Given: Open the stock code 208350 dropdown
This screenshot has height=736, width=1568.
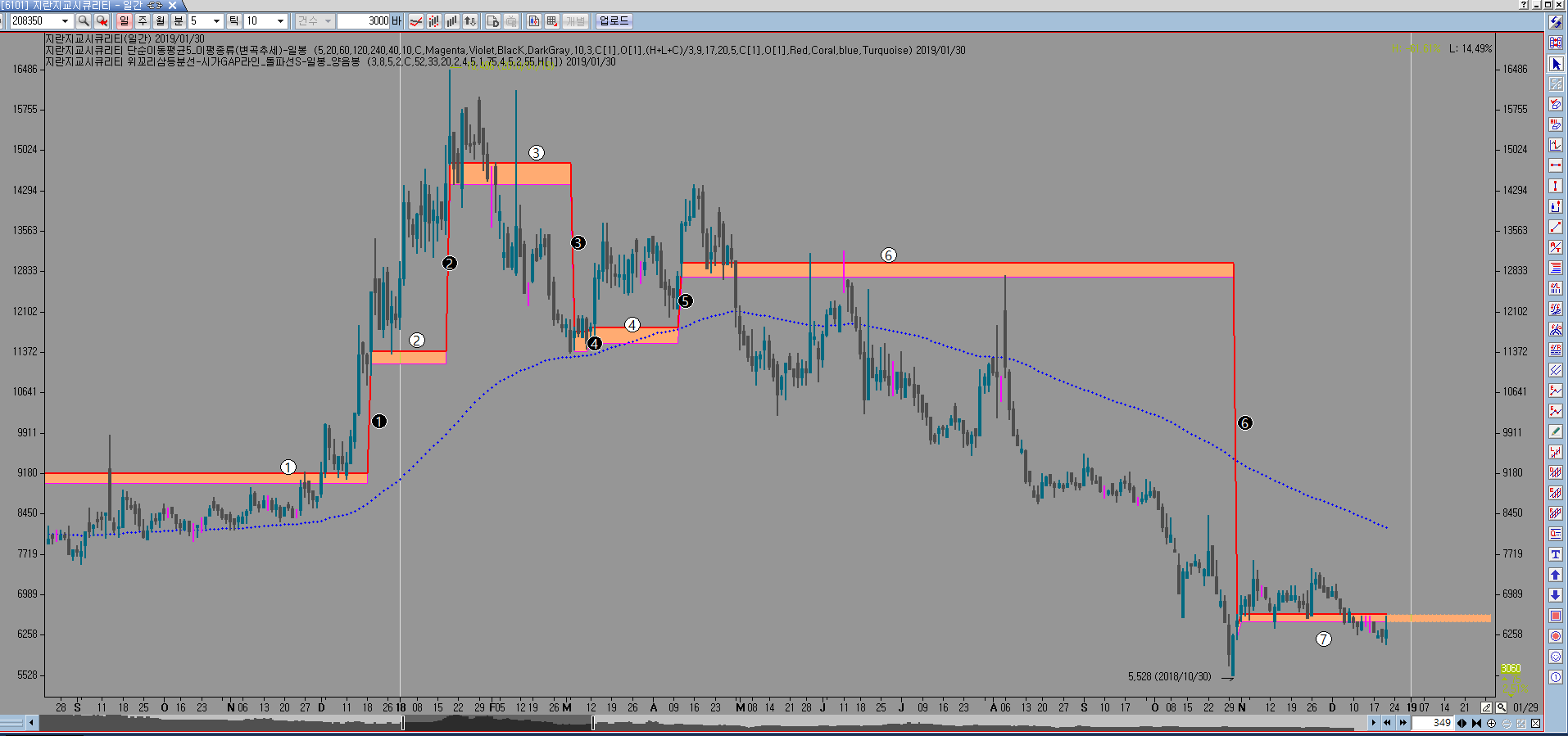Looking at the screenshot, I should 66,21.
